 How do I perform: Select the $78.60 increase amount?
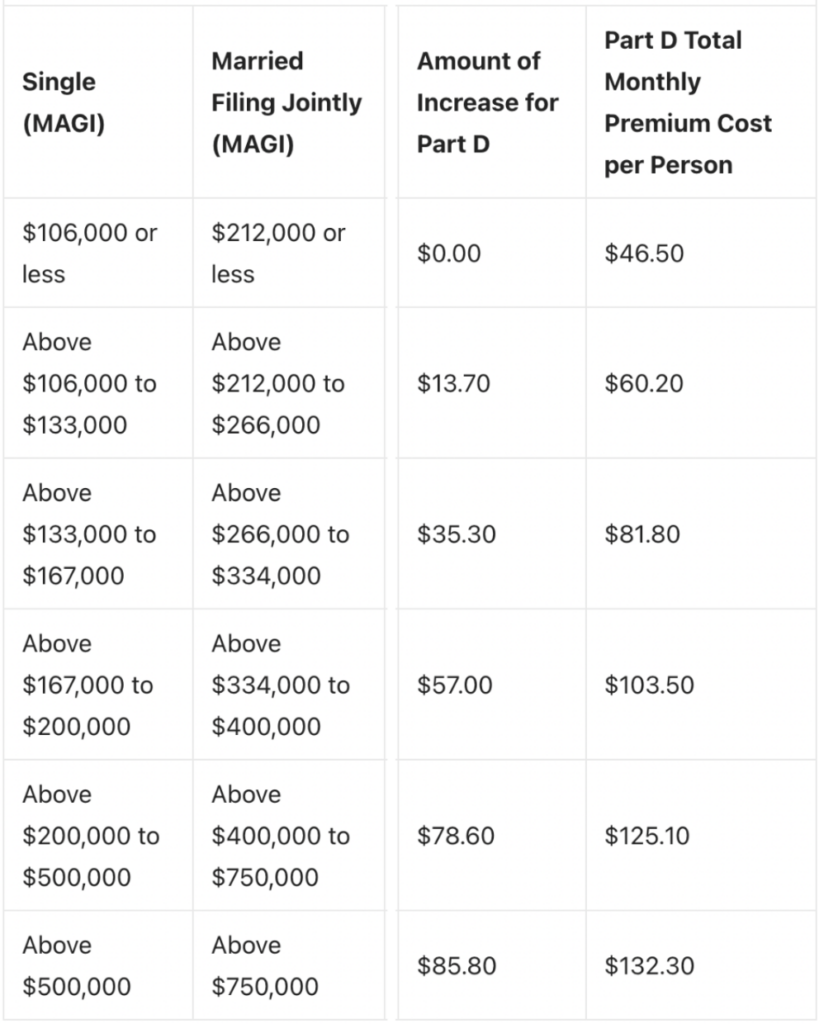click(456, 836)
